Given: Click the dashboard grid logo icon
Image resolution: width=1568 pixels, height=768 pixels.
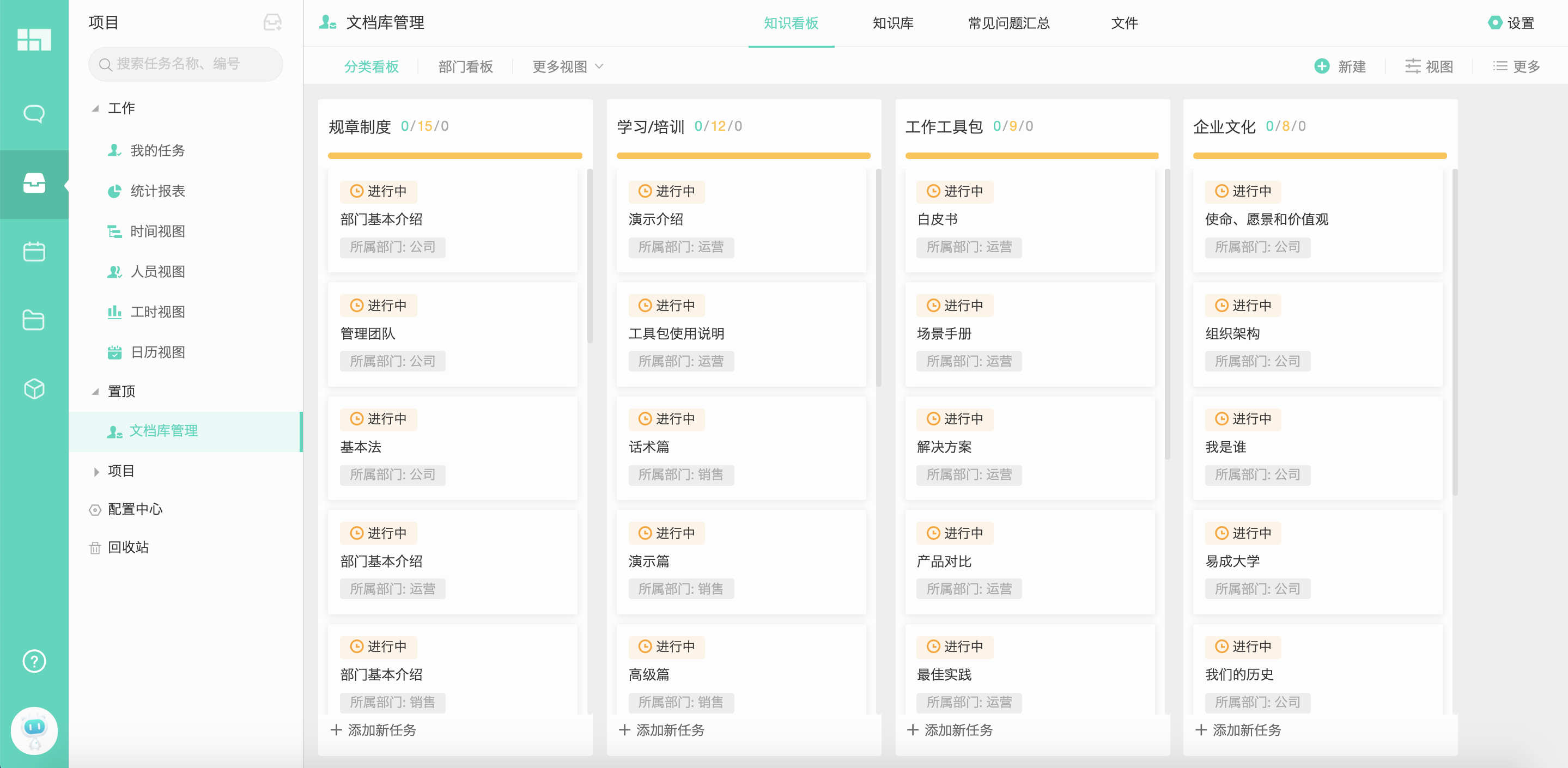Looking at the screenshot, I should point(34,40).
